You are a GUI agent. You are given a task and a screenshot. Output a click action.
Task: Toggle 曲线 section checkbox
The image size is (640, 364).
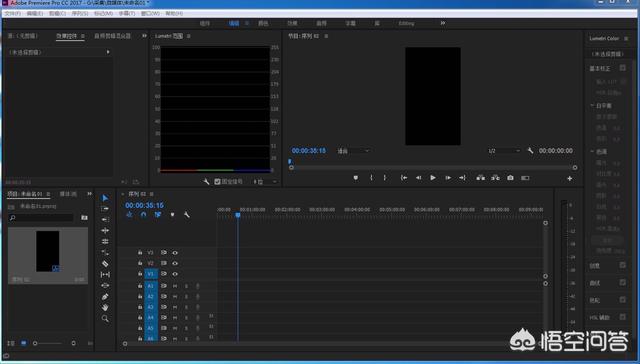[622, 282]
